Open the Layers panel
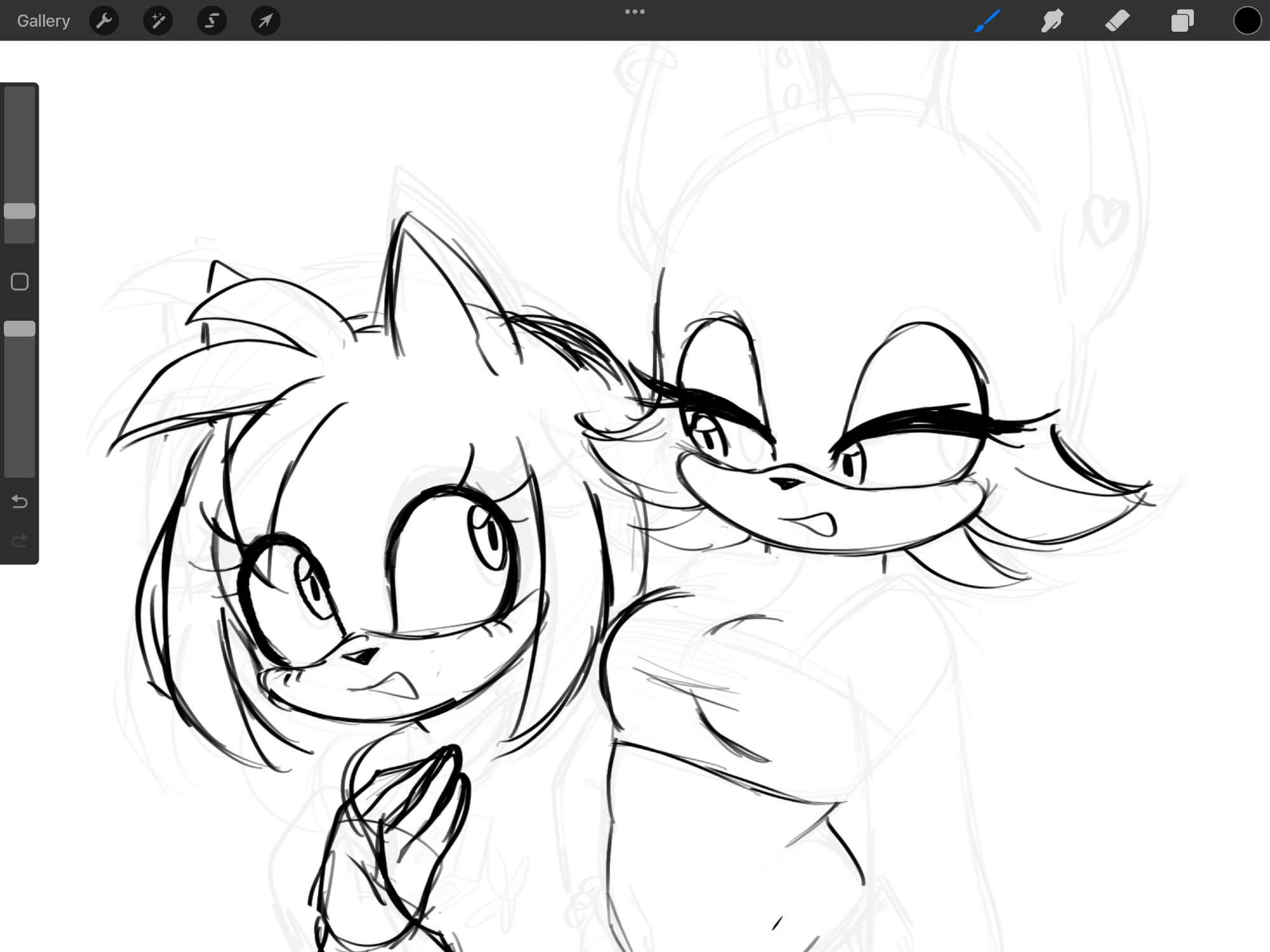 pyautogui.click(x=1182, y=21)
